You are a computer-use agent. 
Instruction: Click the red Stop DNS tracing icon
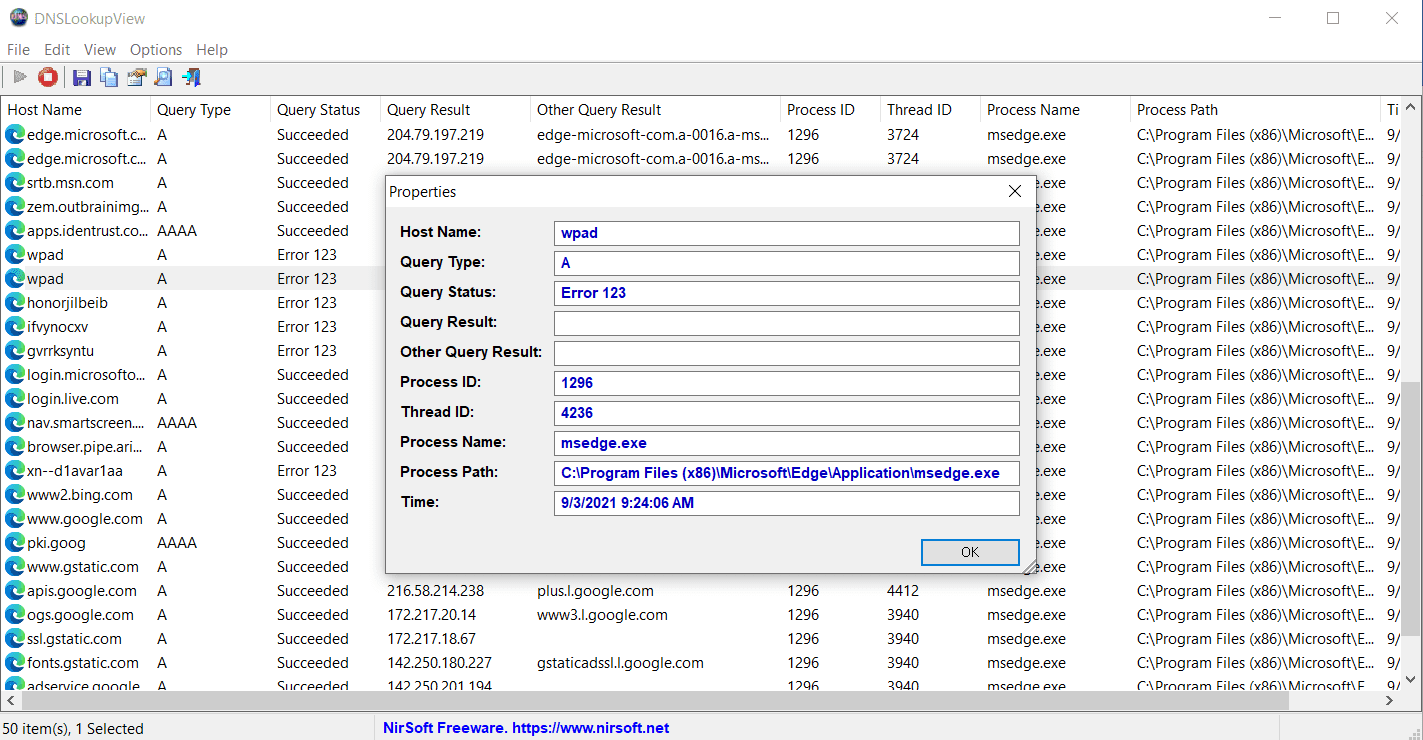click(x=48, y=77)
